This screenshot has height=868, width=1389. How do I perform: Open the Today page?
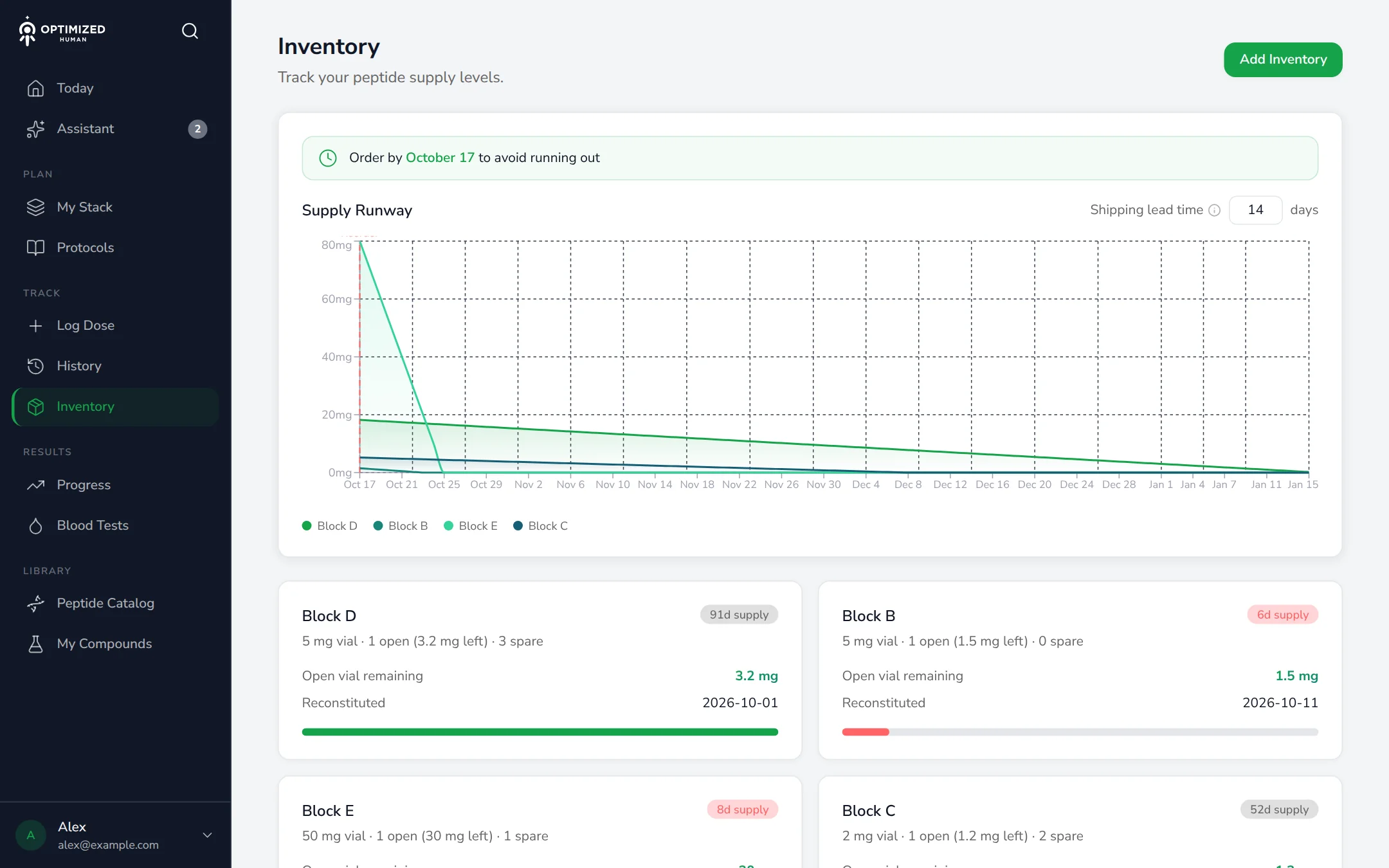(116, 88)
